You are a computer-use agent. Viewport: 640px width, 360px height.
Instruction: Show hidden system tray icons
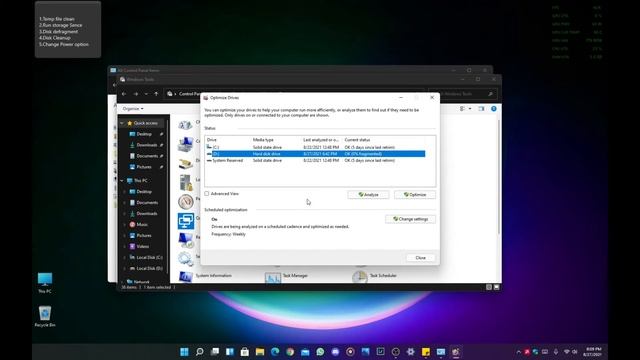[x=519, y=352]
